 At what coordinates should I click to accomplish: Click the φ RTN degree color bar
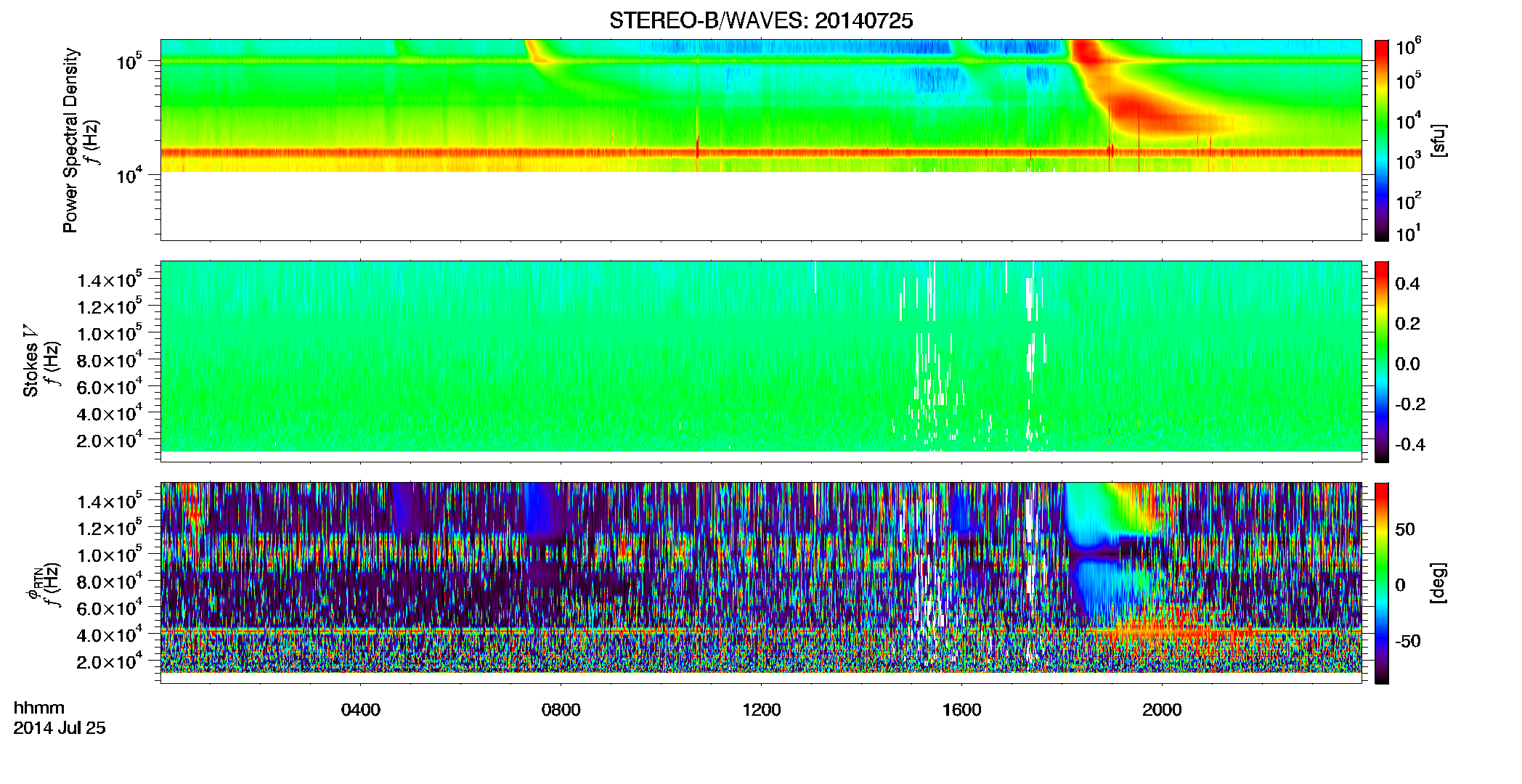(1382, 583)
